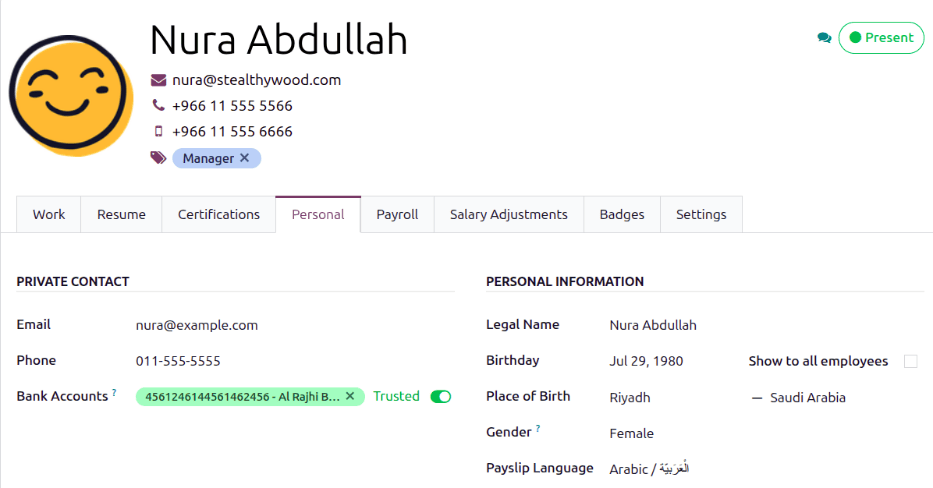Open the Gender help question mark

pyautogui.click(x=538, y=428)
